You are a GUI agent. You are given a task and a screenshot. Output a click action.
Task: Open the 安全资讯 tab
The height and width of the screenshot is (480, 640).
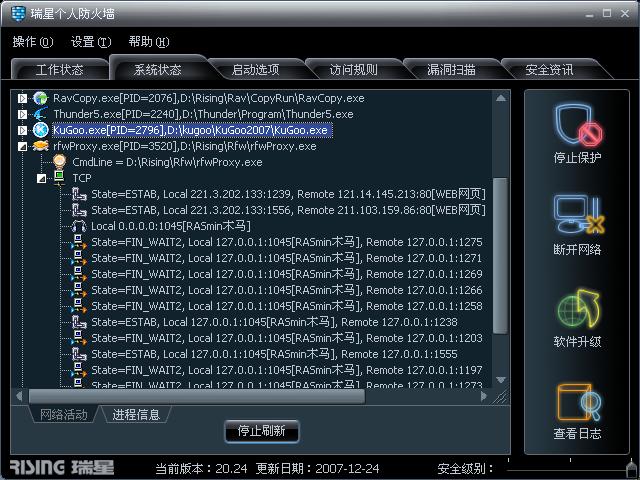click(549, 70)
